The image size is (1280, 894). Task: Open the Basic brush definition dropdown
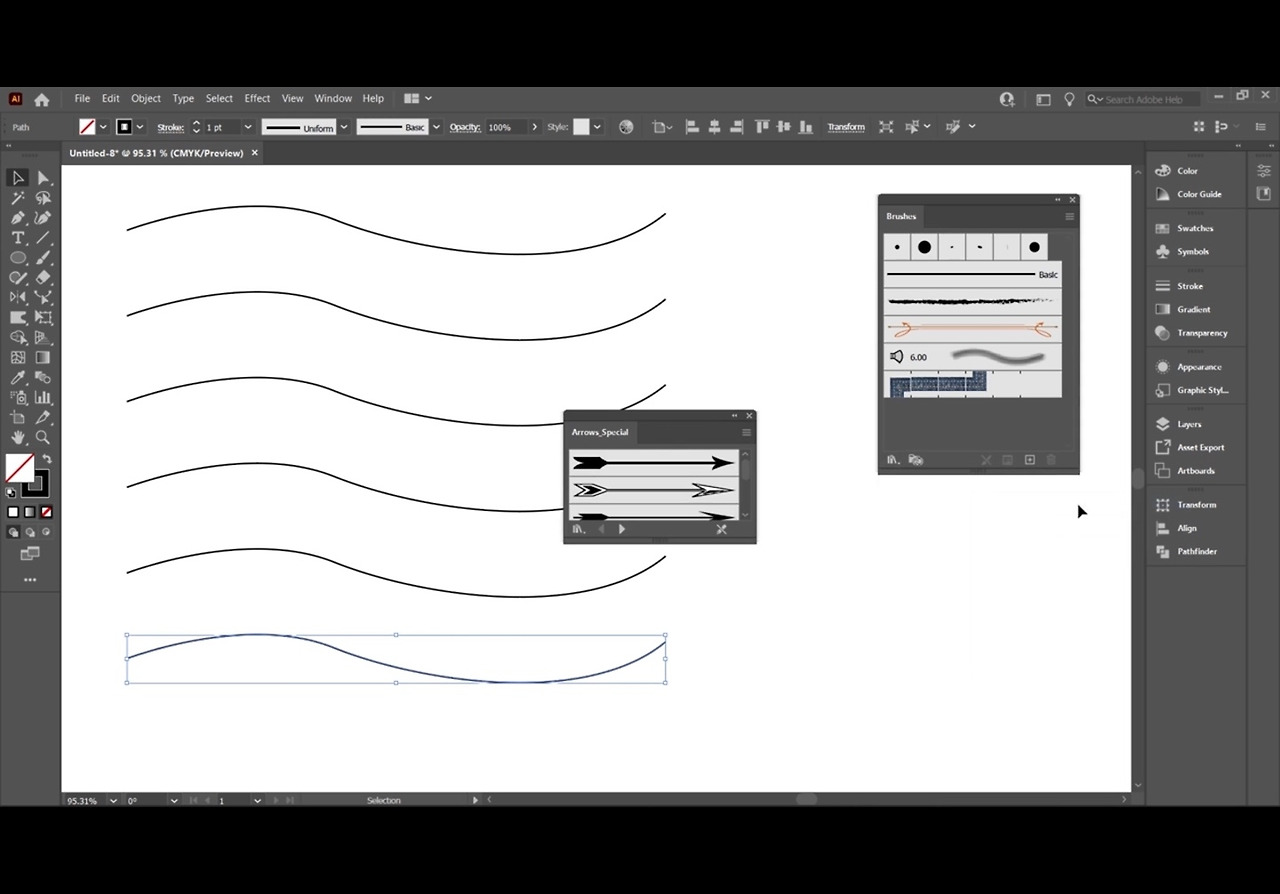click(x=435, y=127)
